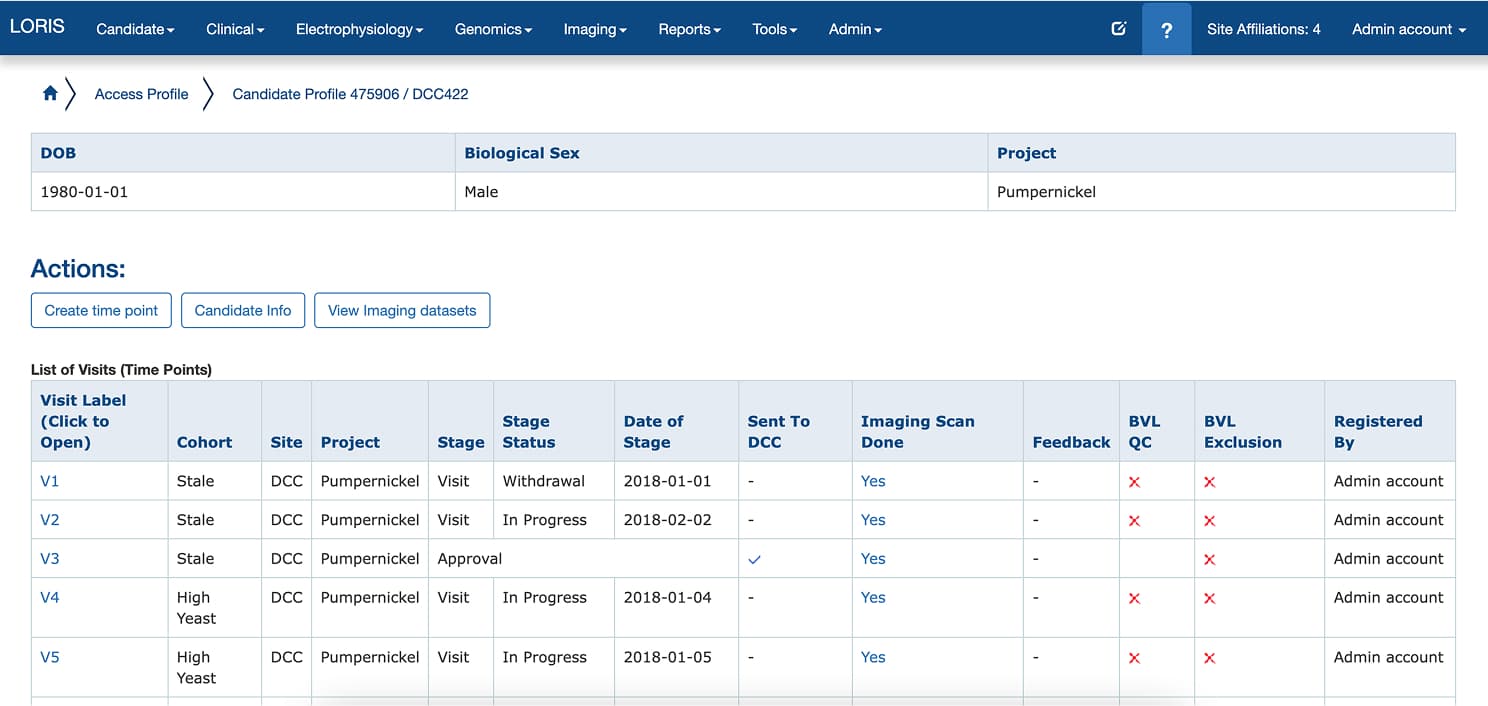Click the feedback pencil icon in navbar
The image size is (1488, 706).
tap(1118, 29)
